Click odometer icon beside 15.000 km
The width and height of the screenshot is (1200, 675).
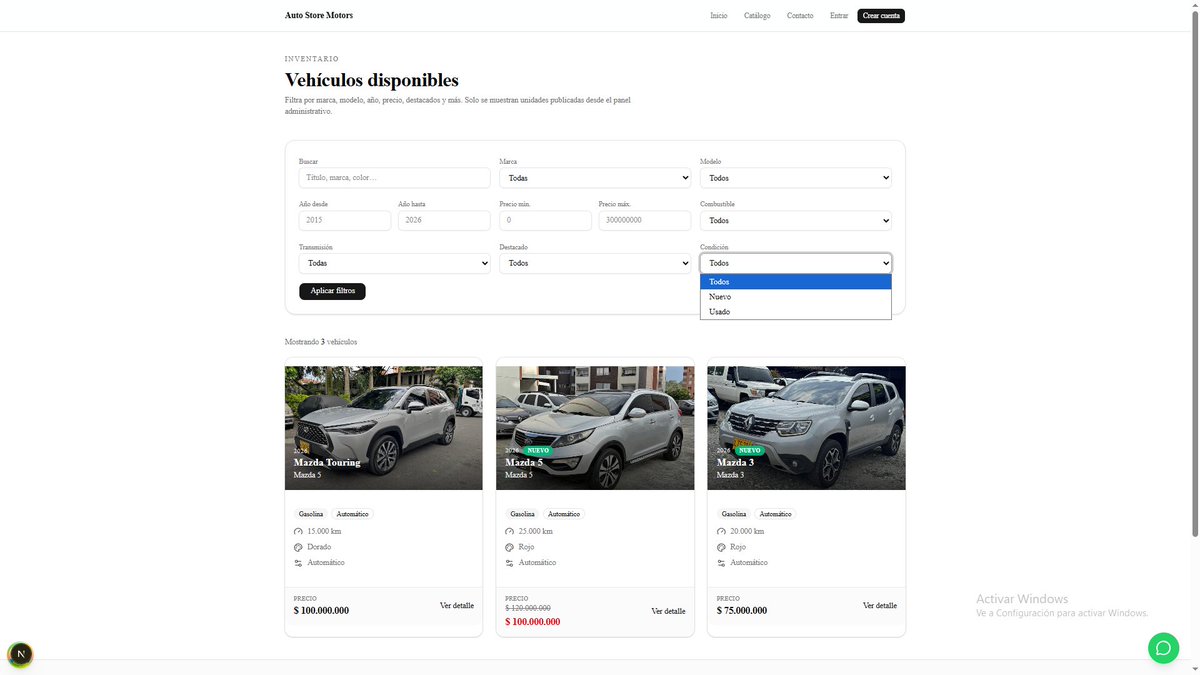pyautogui.click(x=298, y=532)
